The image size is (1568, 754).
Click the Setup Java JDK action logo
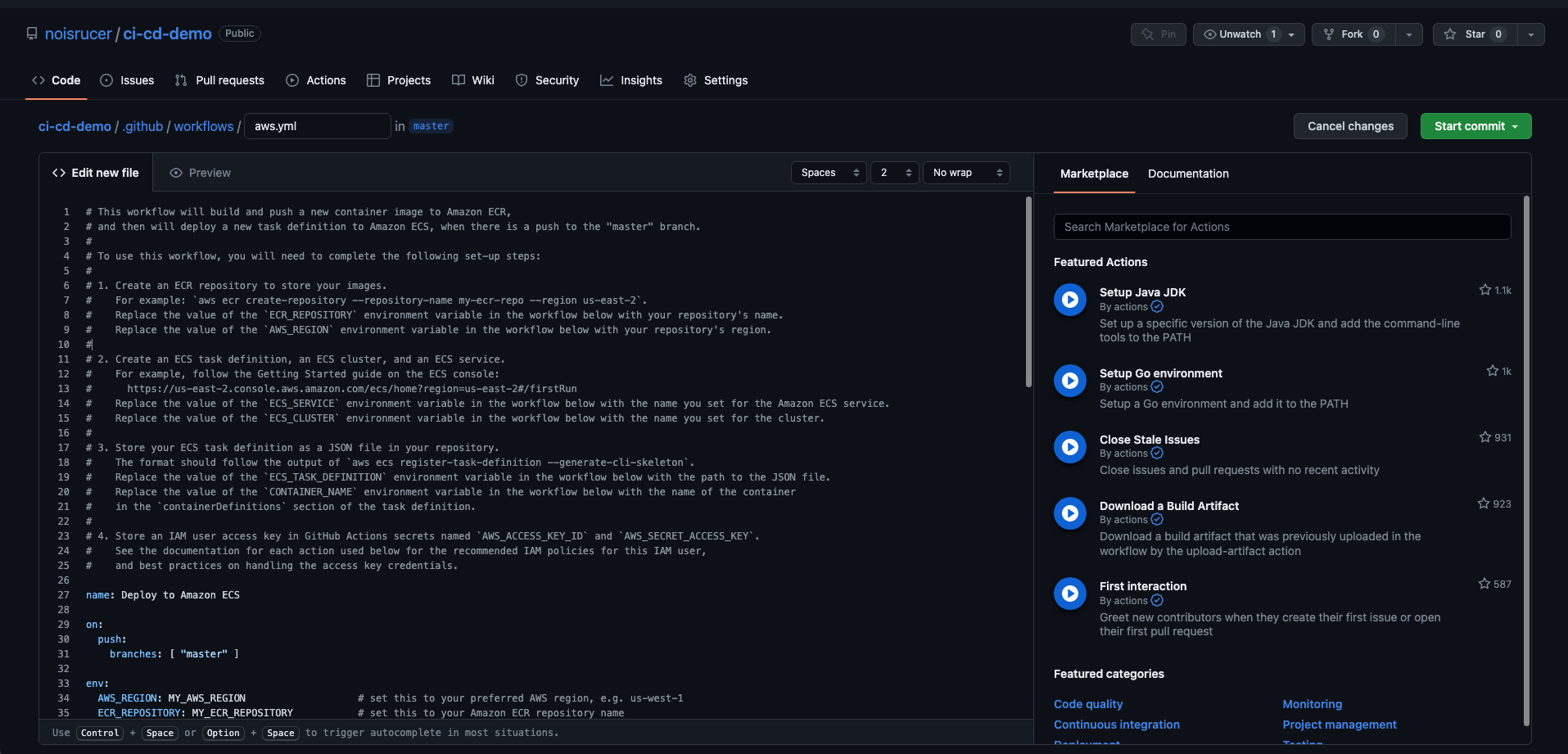coord(1069,299)
